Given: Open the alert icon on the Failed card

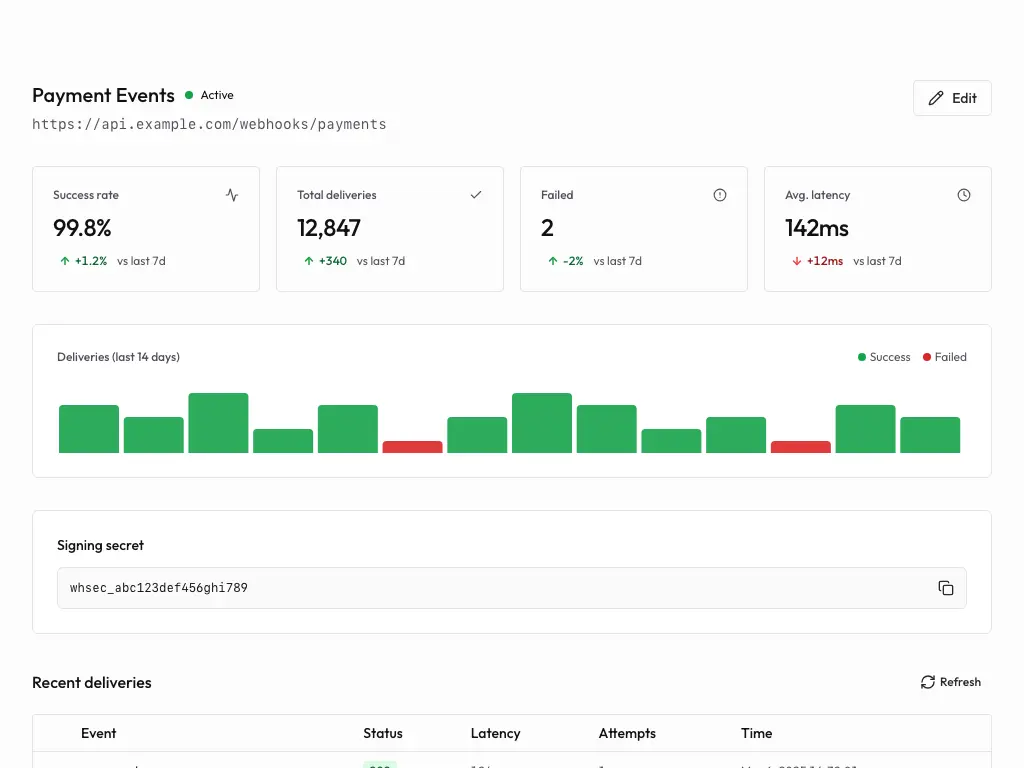Looking at the screenshot, I should [720, 195].
